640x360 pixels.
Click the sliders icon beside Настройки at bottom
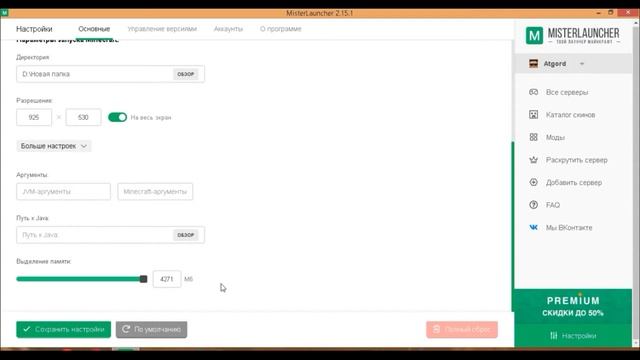click(x=553, y=336)
